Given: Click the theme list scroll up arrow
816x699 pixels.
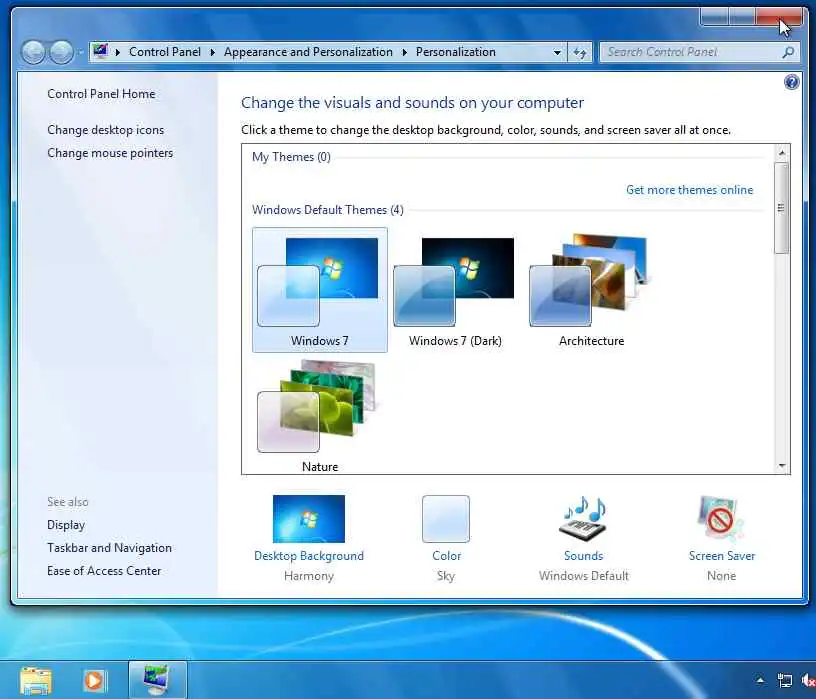Looking at the screenshot, I should [781, 153].
